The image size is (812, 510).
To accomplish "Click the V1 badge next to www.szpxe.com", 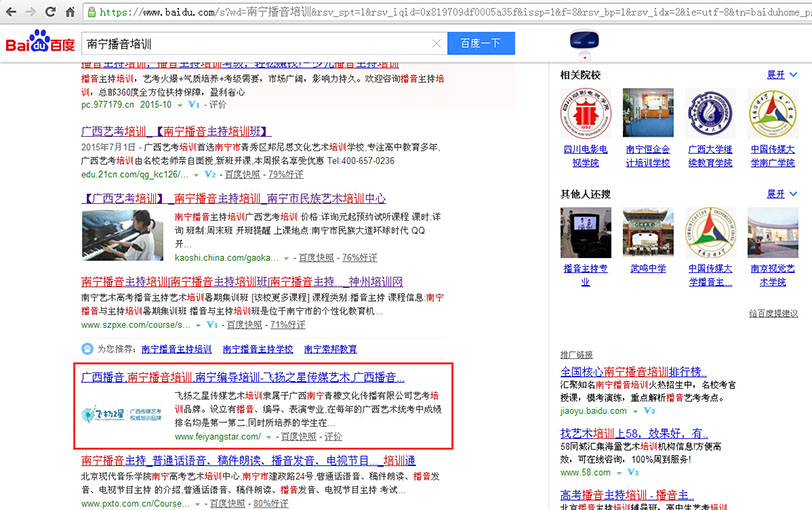I will point(212,325).
